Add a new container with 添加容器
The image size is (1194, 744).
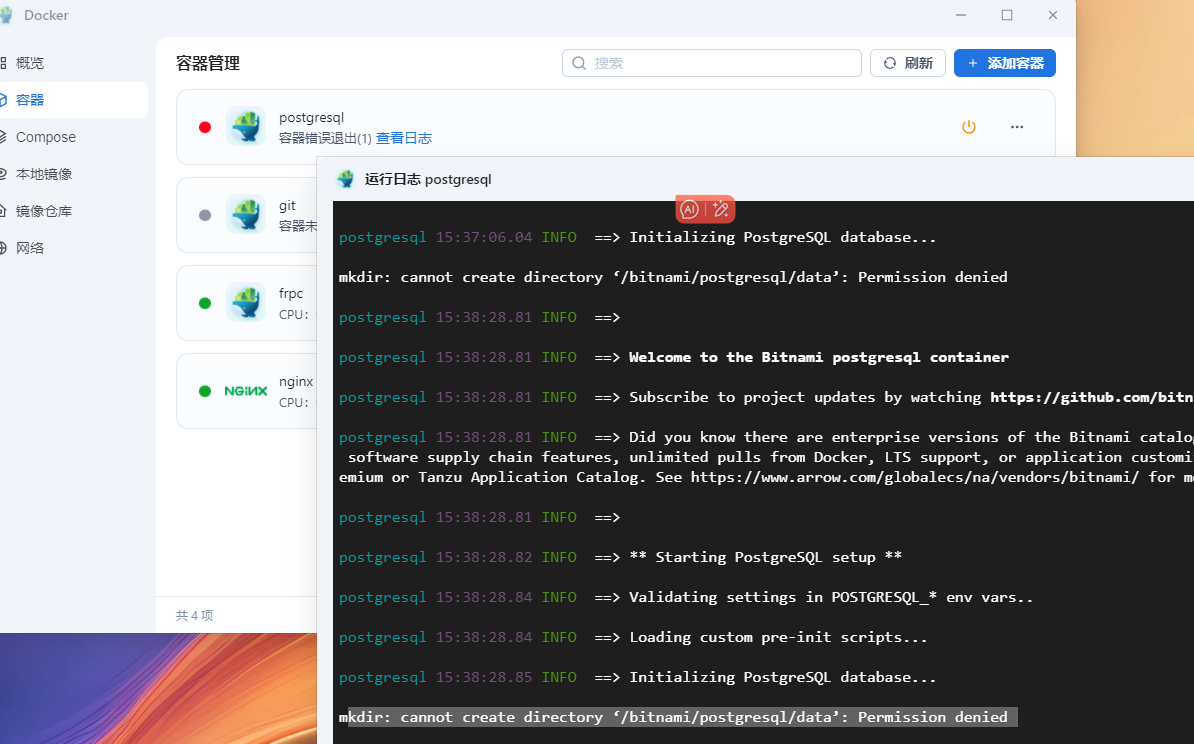click(1004, 63)
